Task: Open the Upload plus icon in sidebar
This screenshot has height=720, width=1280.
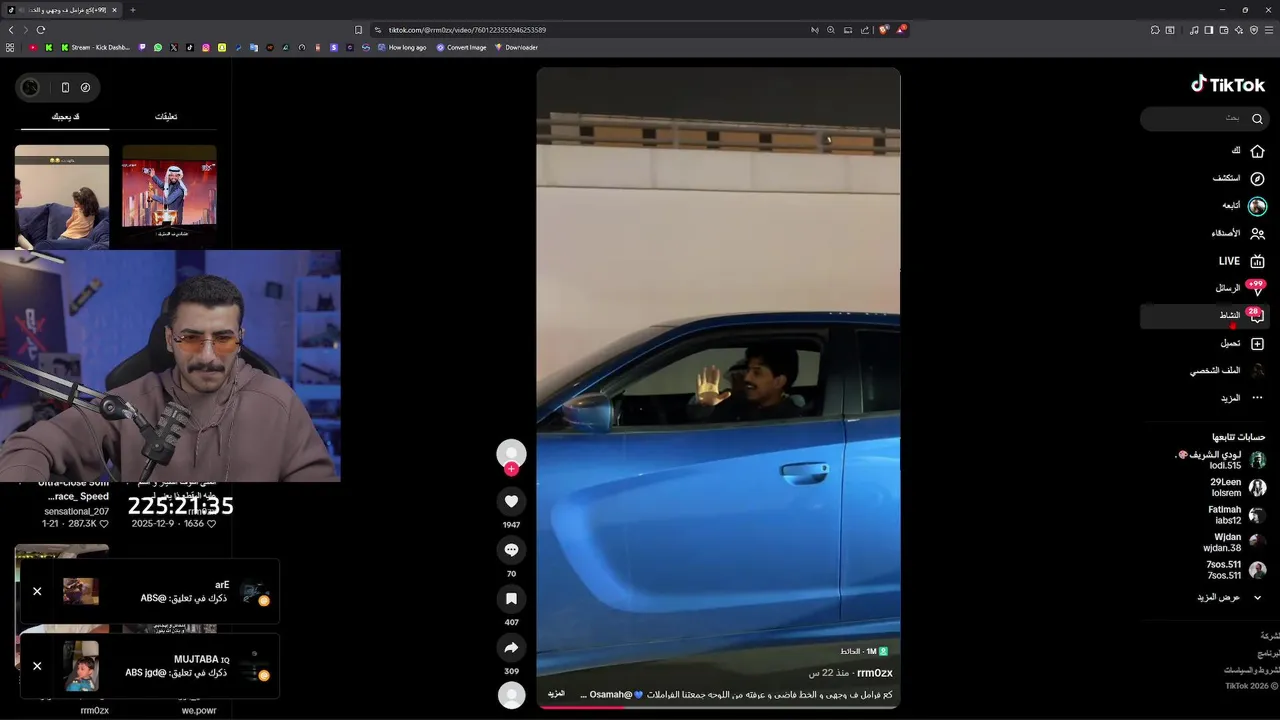Action: click(x=1257, y=344)
